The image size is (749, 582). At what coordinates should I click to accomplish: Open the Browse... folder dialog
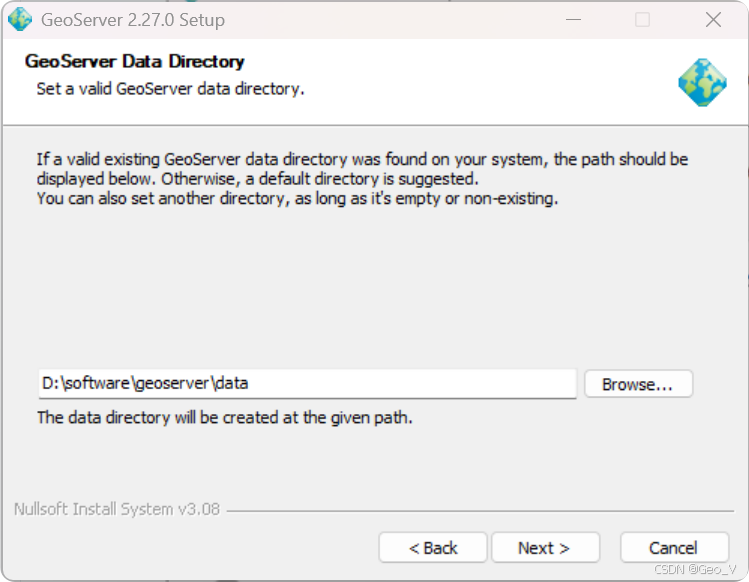pos(638,384)
